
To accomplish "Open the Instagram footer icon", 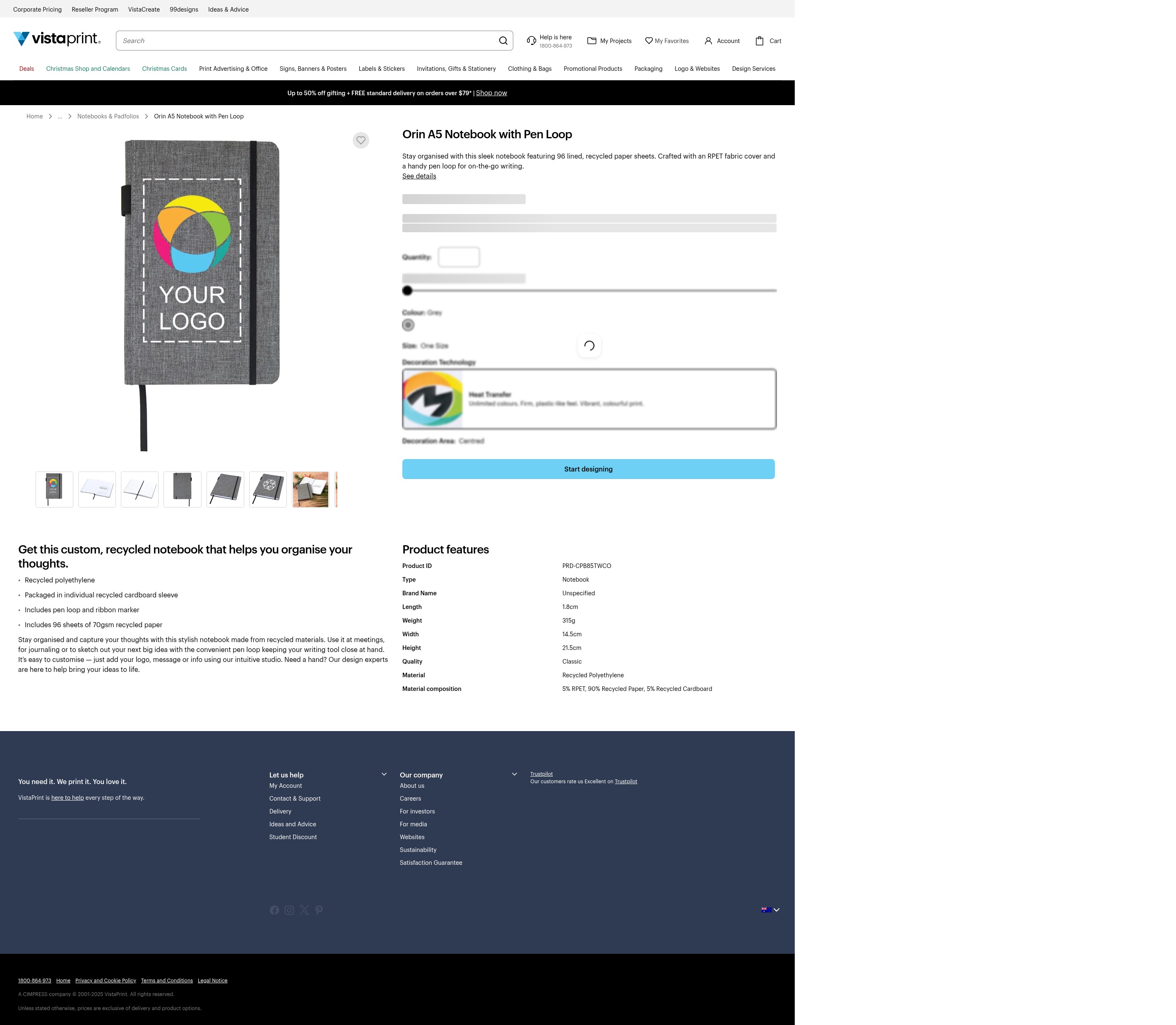I will [289, 910].
